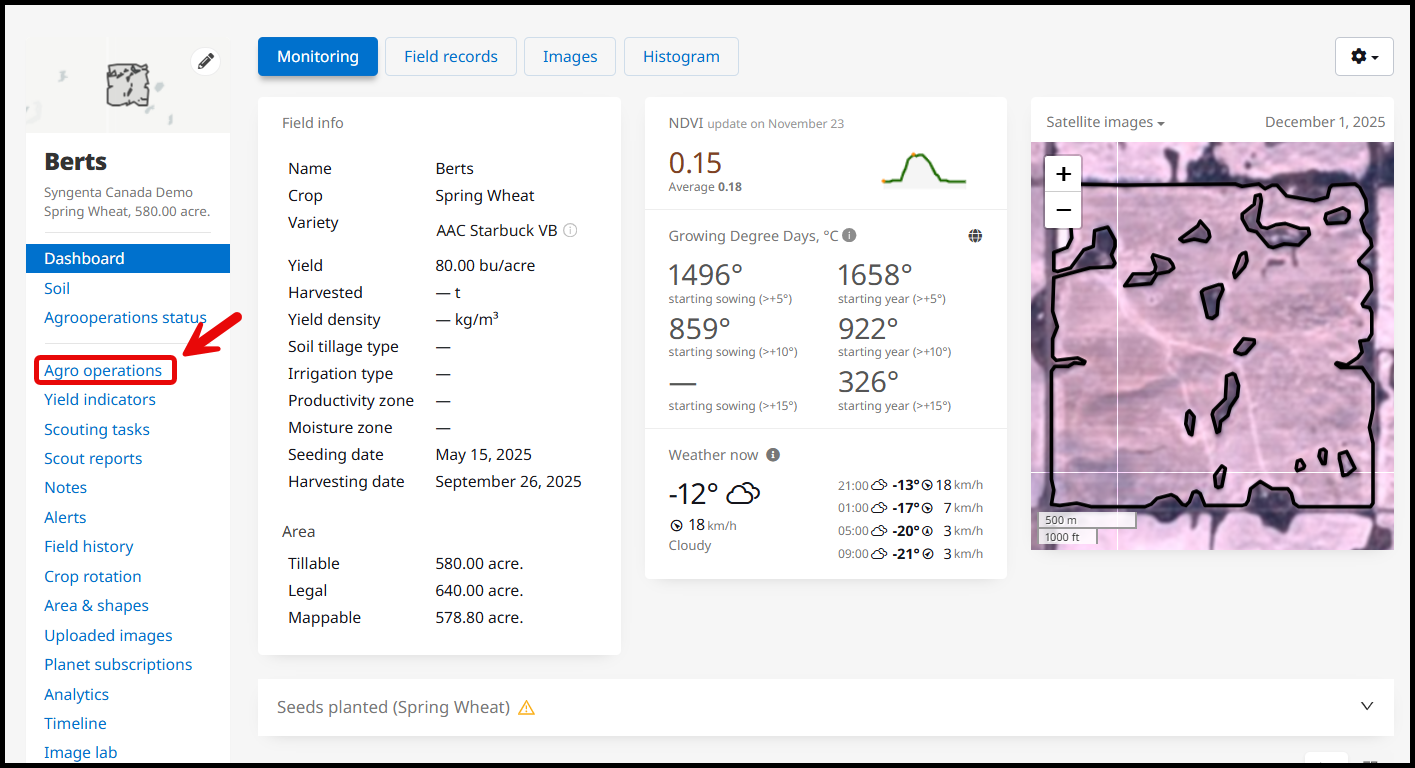This screenshot has width=1415, height=768.
Task: Click the Berts field thumbnail image
Action: 127,85
